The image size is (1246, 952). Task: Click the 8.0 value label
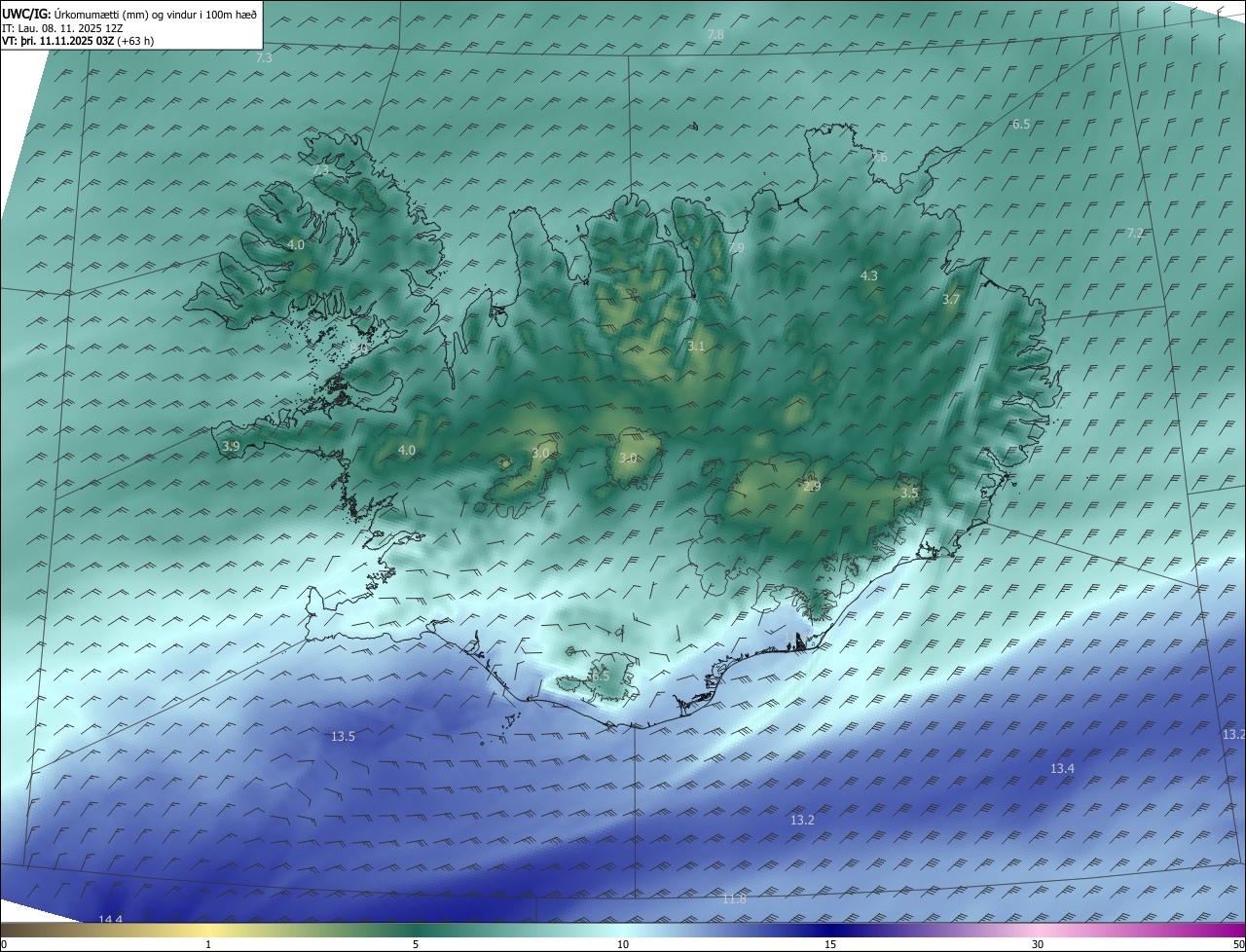click(358, 348)
